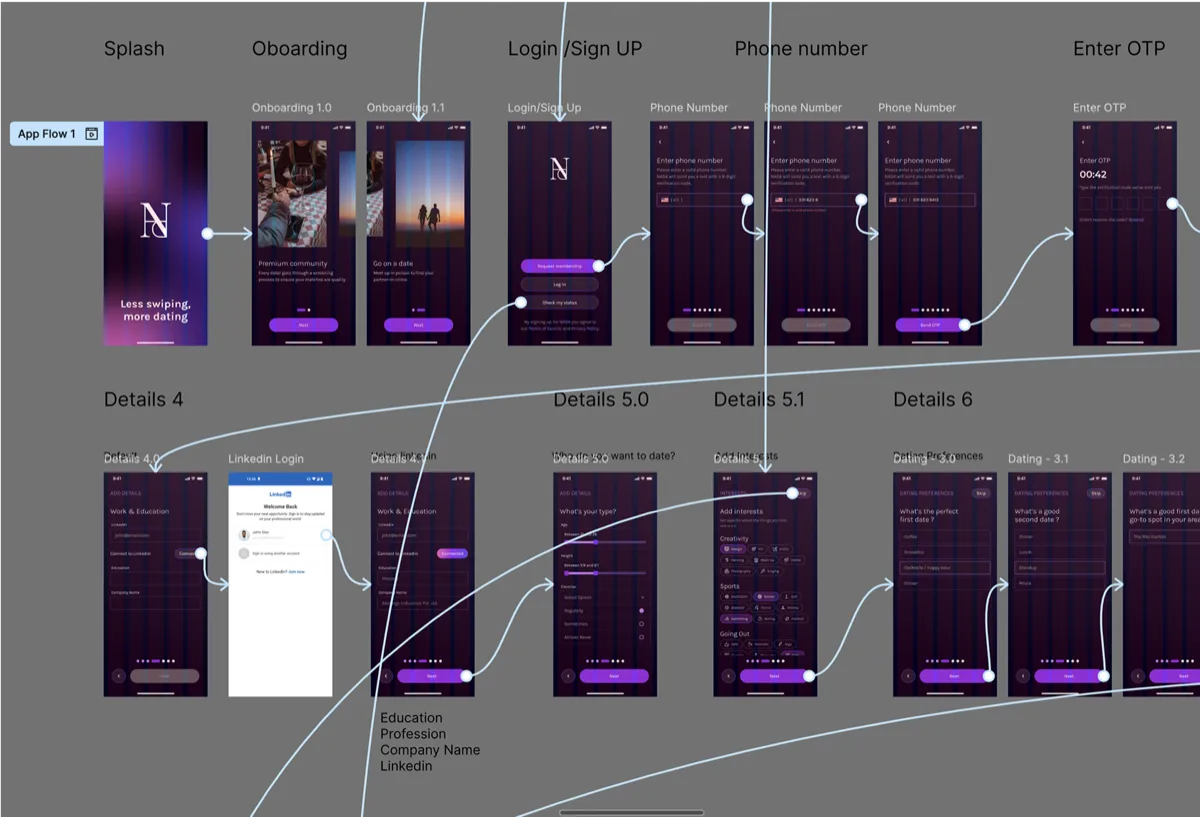Image resolution: width=1200 pixels, height=817 pixels.
Task: Click back arrow on Details 4.0 screen
Action: click(118, 676)
